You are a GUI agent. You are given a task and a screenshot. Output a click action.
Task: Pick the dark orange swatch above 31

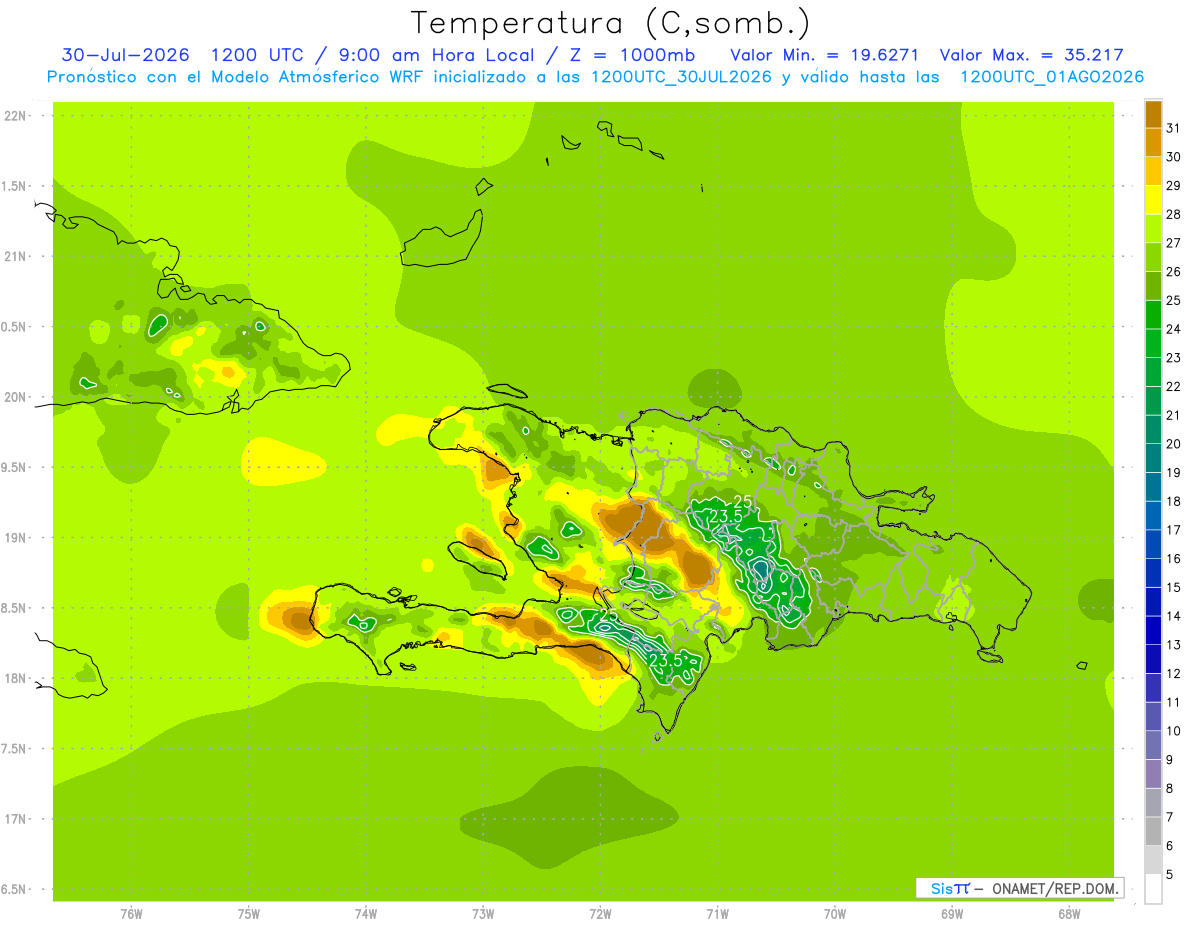coord(1153,114)
